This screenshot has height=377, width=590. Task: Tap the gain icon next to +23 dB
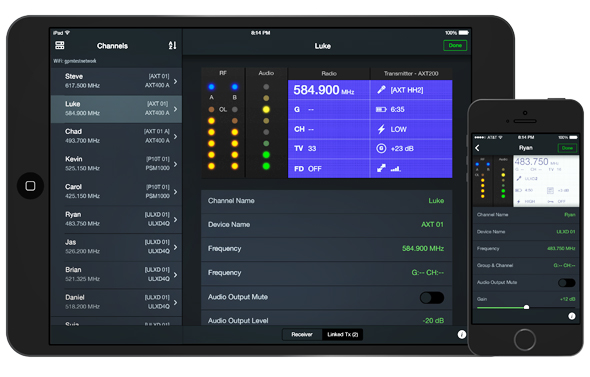tap(381, 148)
